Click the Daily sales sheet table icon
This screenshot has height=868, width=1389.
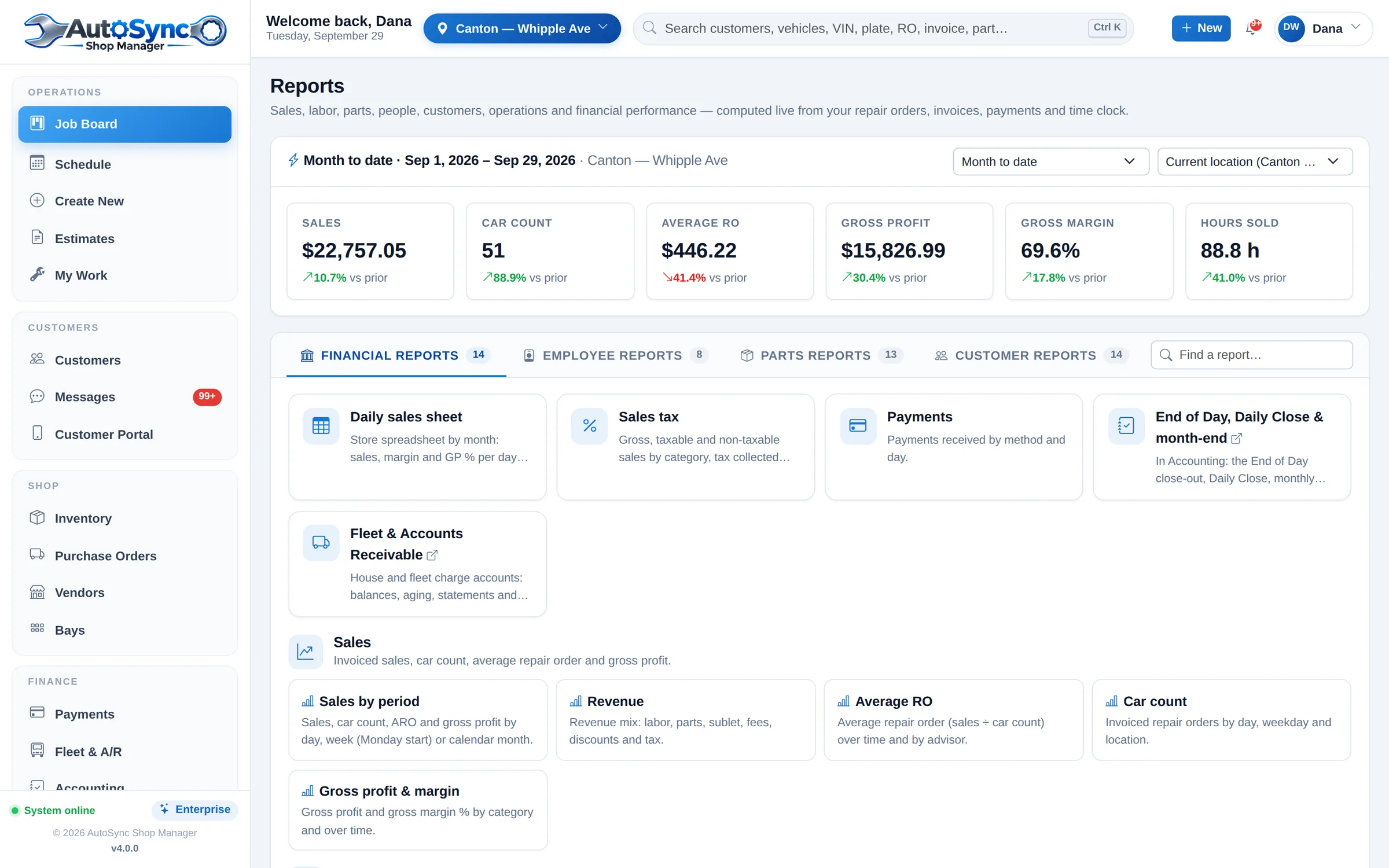pos(321,426)
